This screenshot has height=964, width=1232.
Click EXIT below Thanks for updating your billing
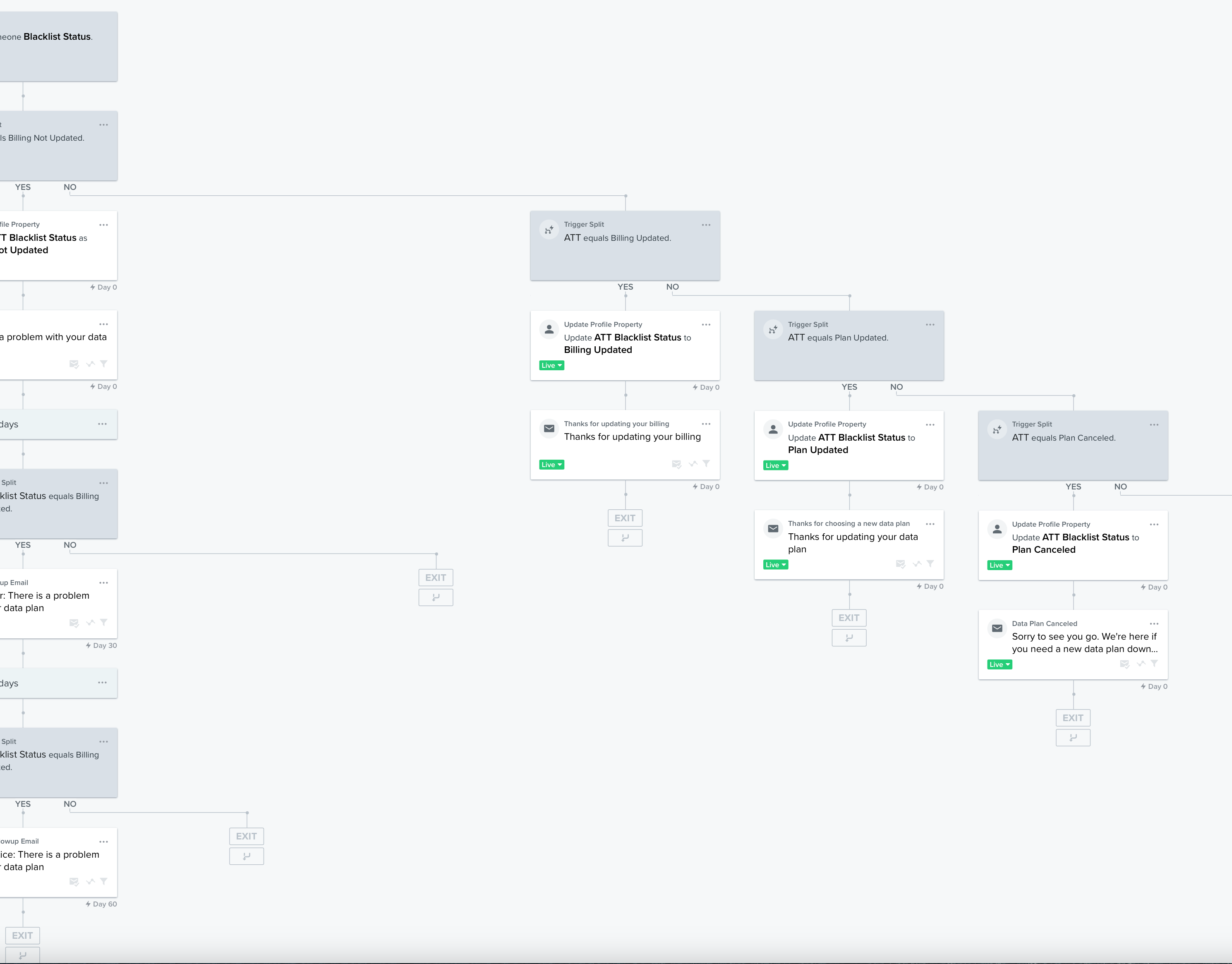pos(625,518)
